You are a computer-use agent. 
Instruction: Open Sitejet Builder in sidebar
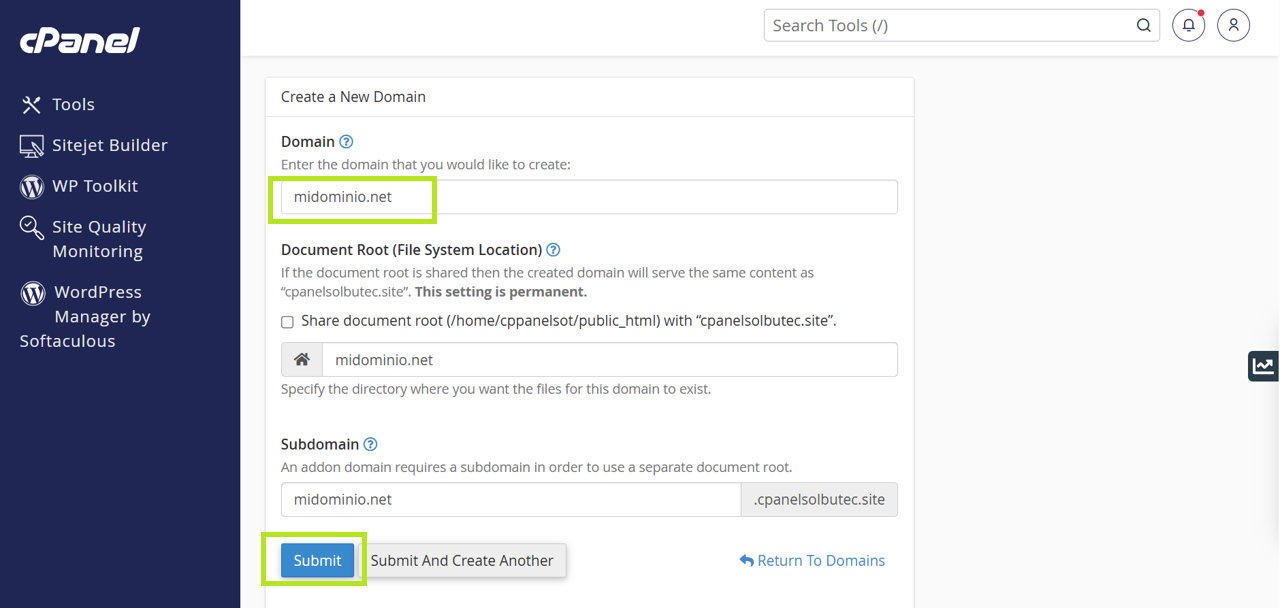[x=109, y=145]
